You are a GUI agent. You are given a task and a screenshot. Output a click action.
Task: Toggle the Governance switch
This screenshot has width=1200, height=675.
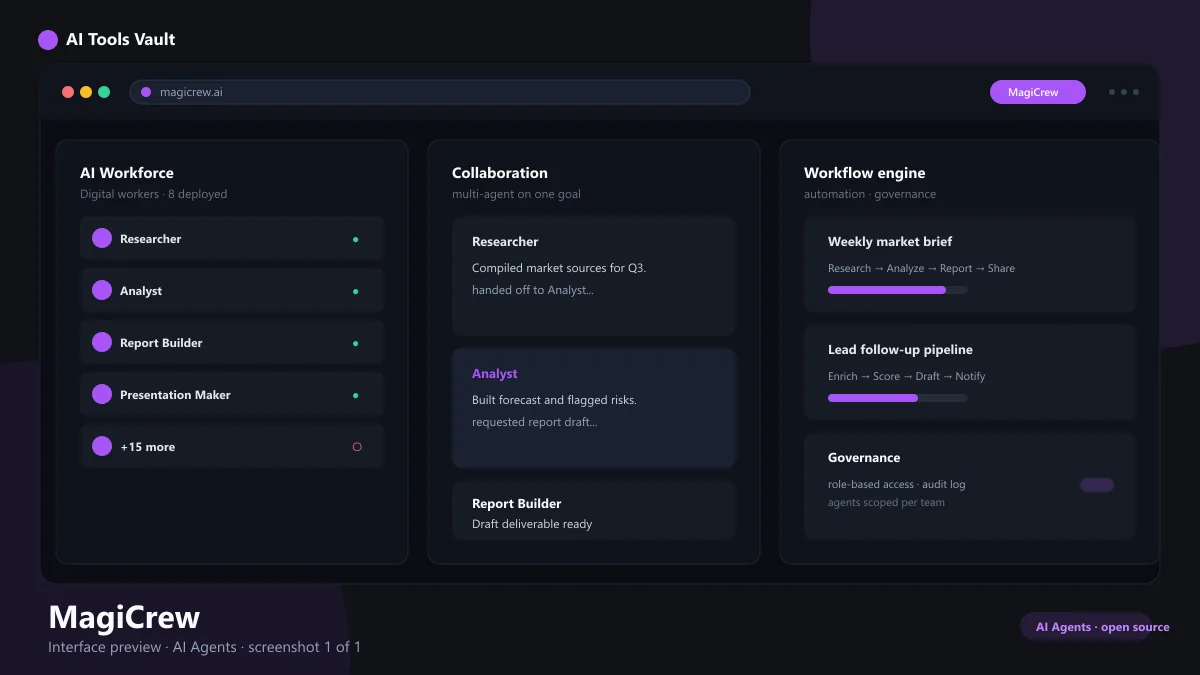click(x=1097, y=485)
